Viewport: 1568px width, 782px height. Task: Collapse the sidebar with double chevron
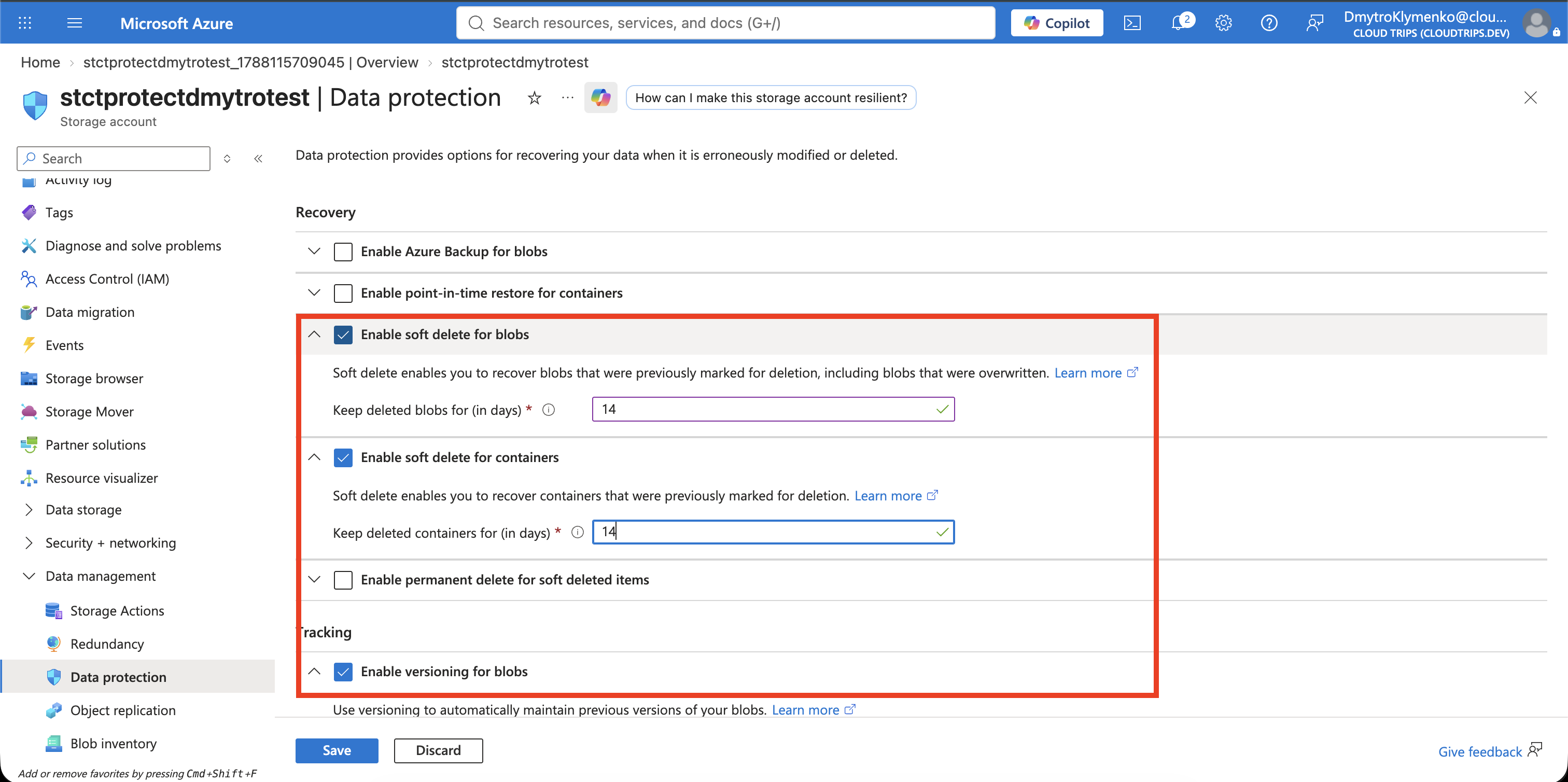(x=258, y=158)
